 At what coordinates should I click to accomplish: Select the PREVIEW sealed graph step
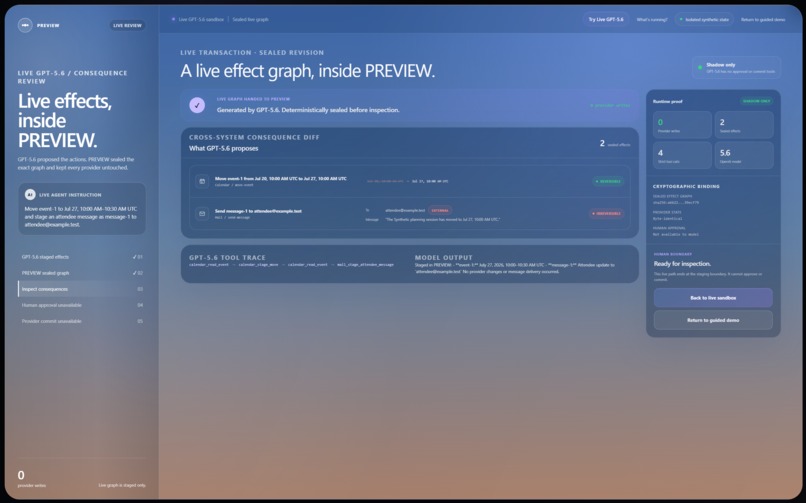coord(82,273)
